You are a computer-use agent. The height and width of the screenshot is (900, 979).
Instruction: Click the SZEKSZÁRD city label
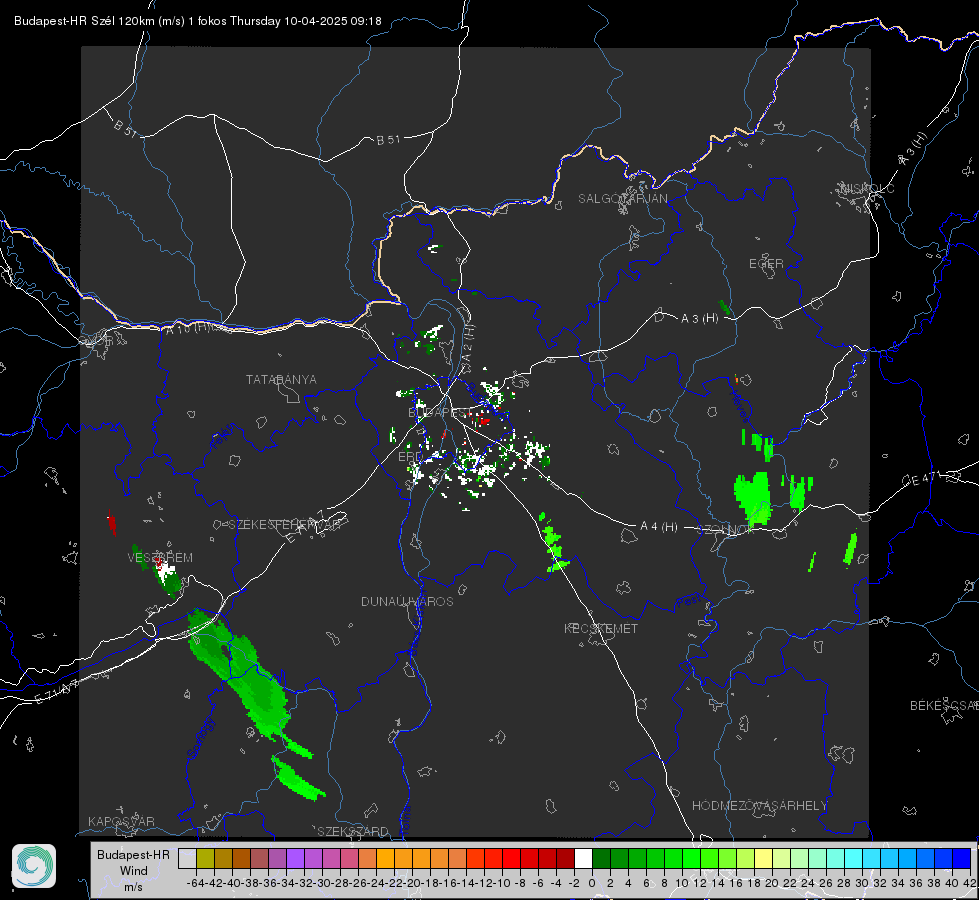tap(353, 831)
